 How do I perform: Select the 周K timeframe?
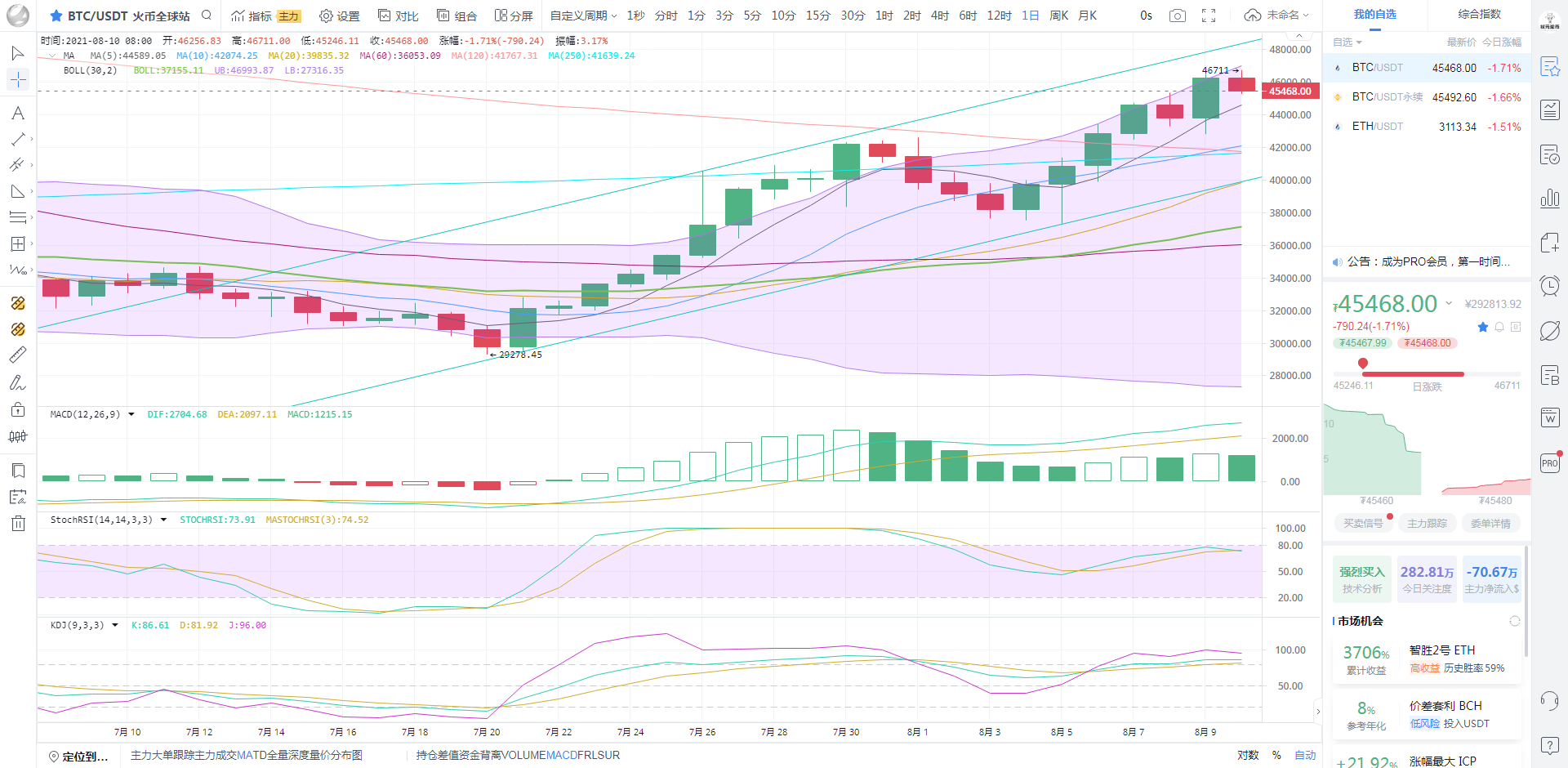click(1059, 16)
